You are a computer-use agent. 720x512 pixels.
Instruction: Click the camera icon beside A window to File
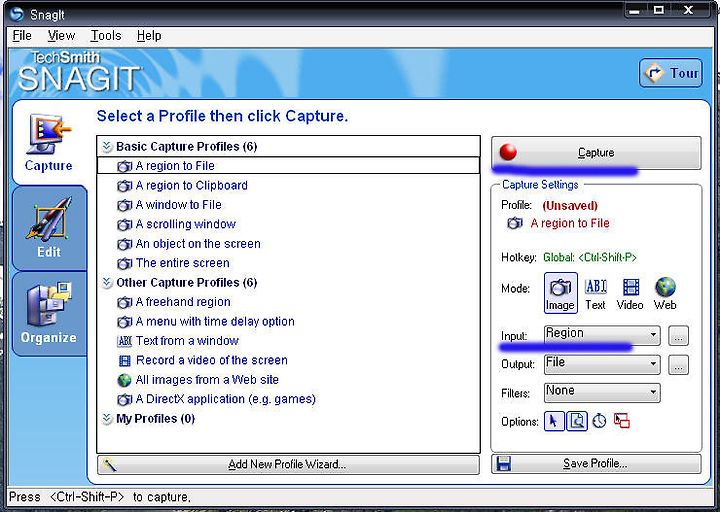[124, 205]
